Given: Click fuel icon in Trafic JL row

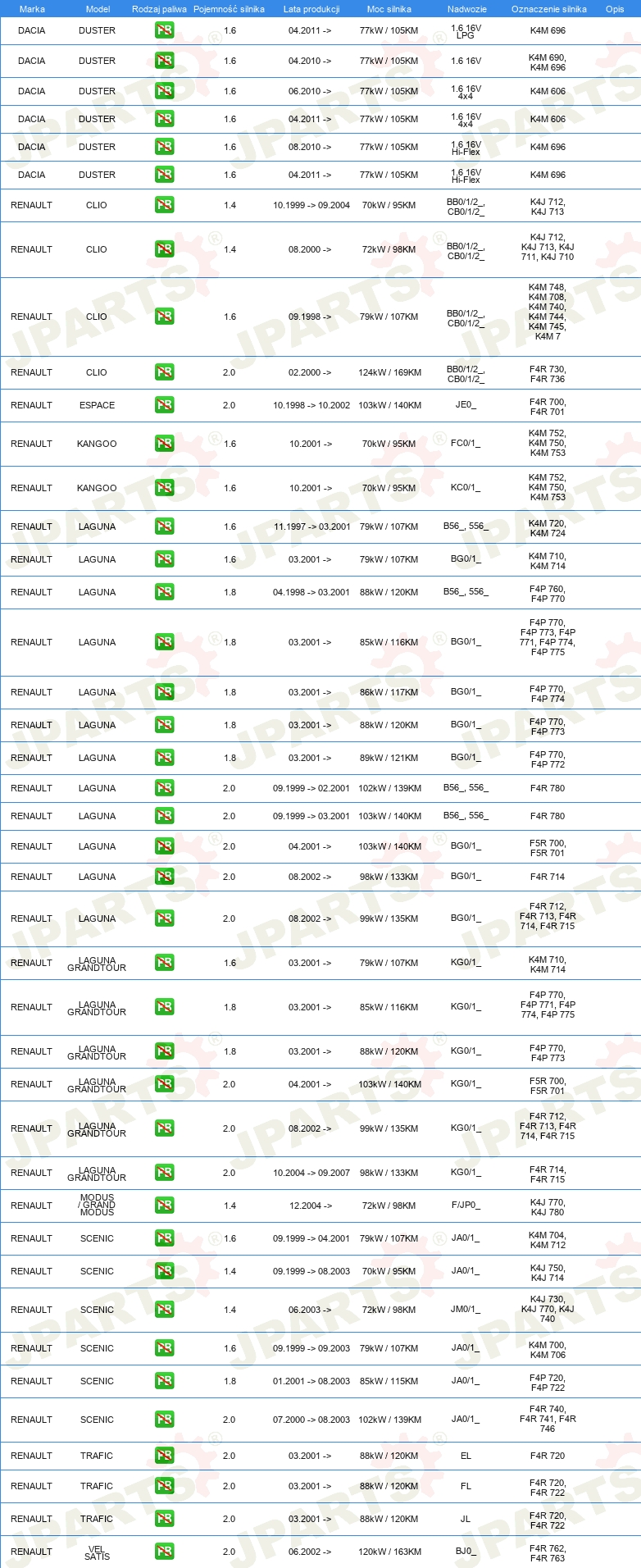Looking at the screenshot, I should (165, 1519).
